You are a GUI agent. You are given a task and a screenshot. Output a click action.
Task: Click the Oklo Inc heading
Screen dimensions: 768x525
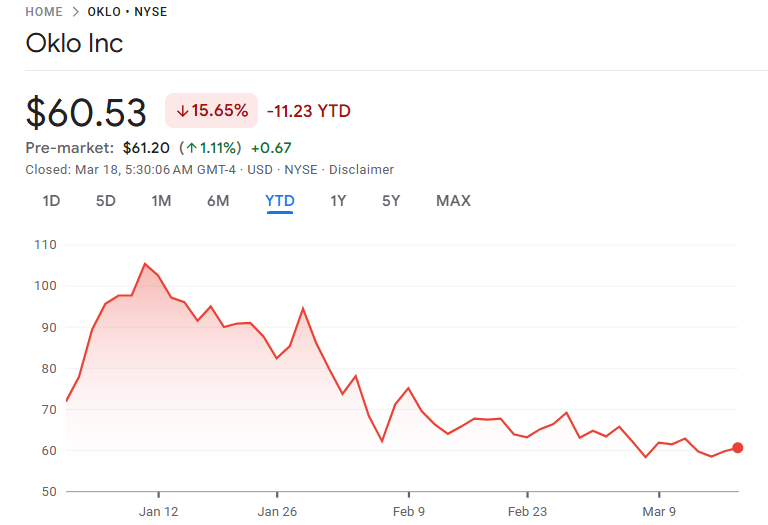(74, 44)
